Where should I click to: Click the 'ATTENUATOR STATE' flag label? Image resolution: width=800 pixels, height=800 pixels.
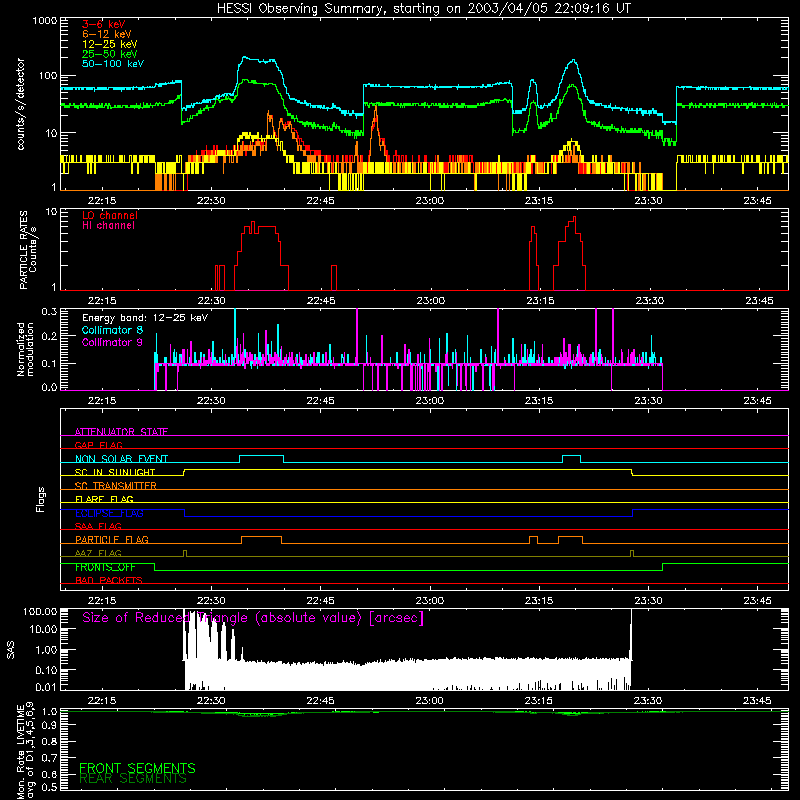pos(121,432)
